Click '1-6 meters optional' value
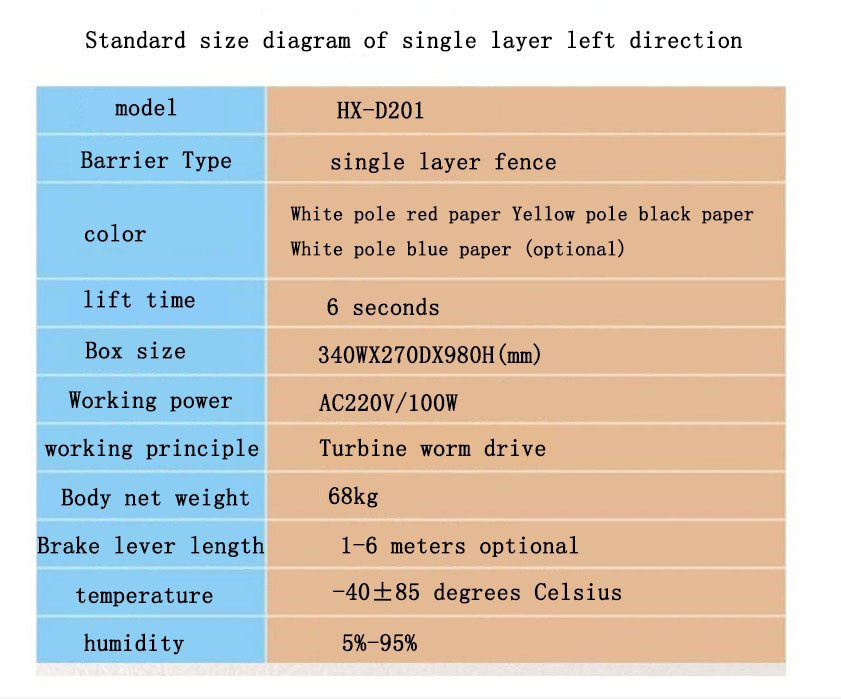This screenshot has width=841, height=699. click(x=460, y=546)
